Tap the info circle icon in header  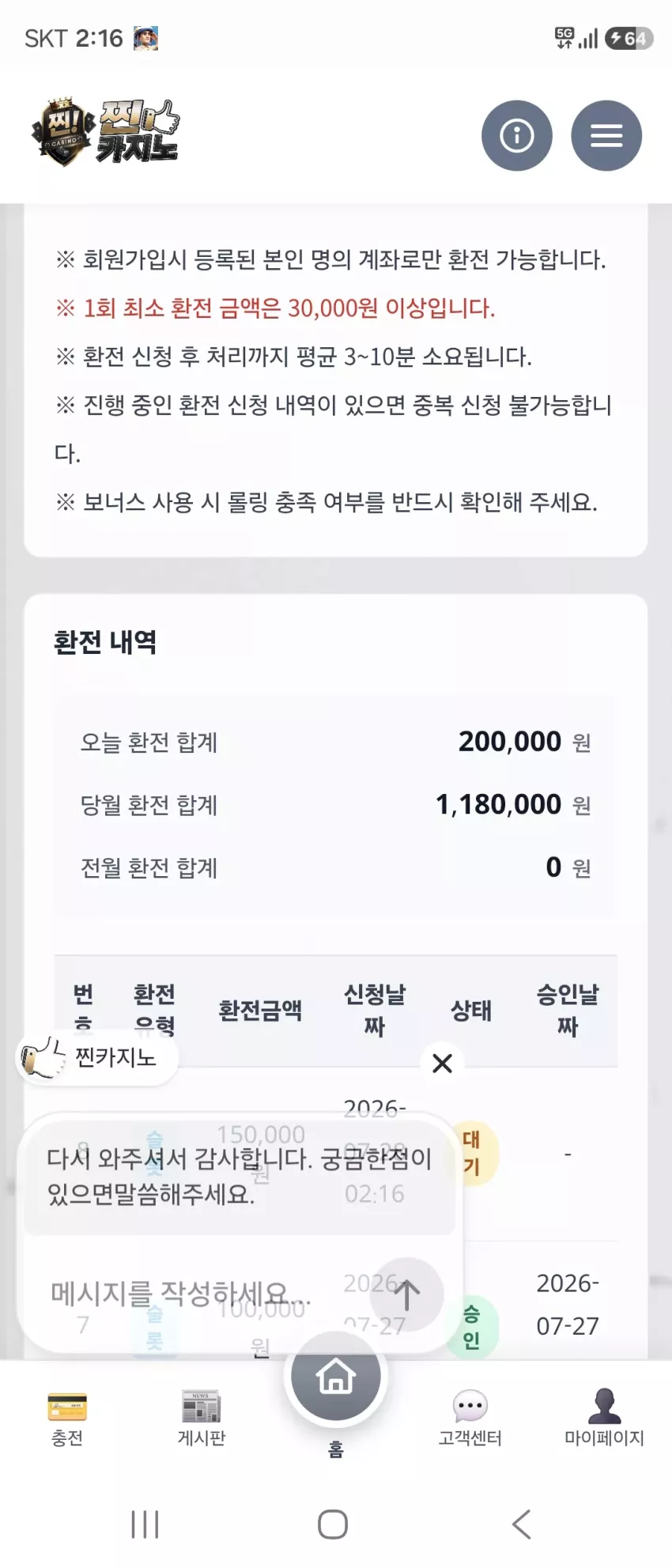tap(517, 135)
